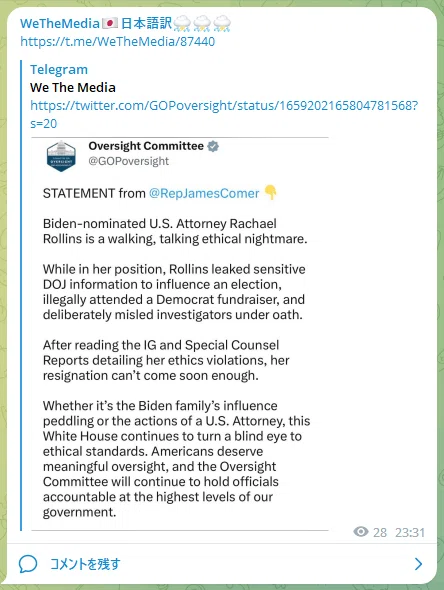Click the @RepJamesComer mention
This screenshot has height=590, width=444.
point(204,193)
